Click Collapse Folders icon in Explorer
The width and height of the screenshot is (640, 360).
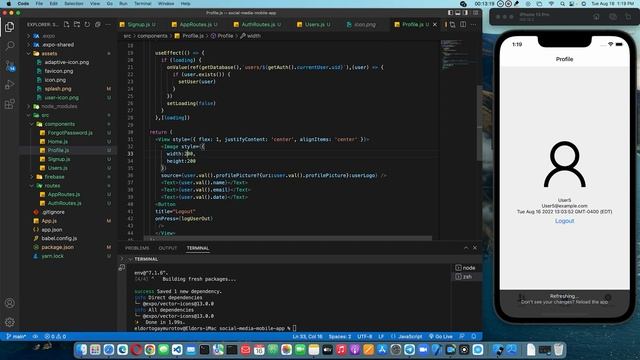tap(98, 24)
